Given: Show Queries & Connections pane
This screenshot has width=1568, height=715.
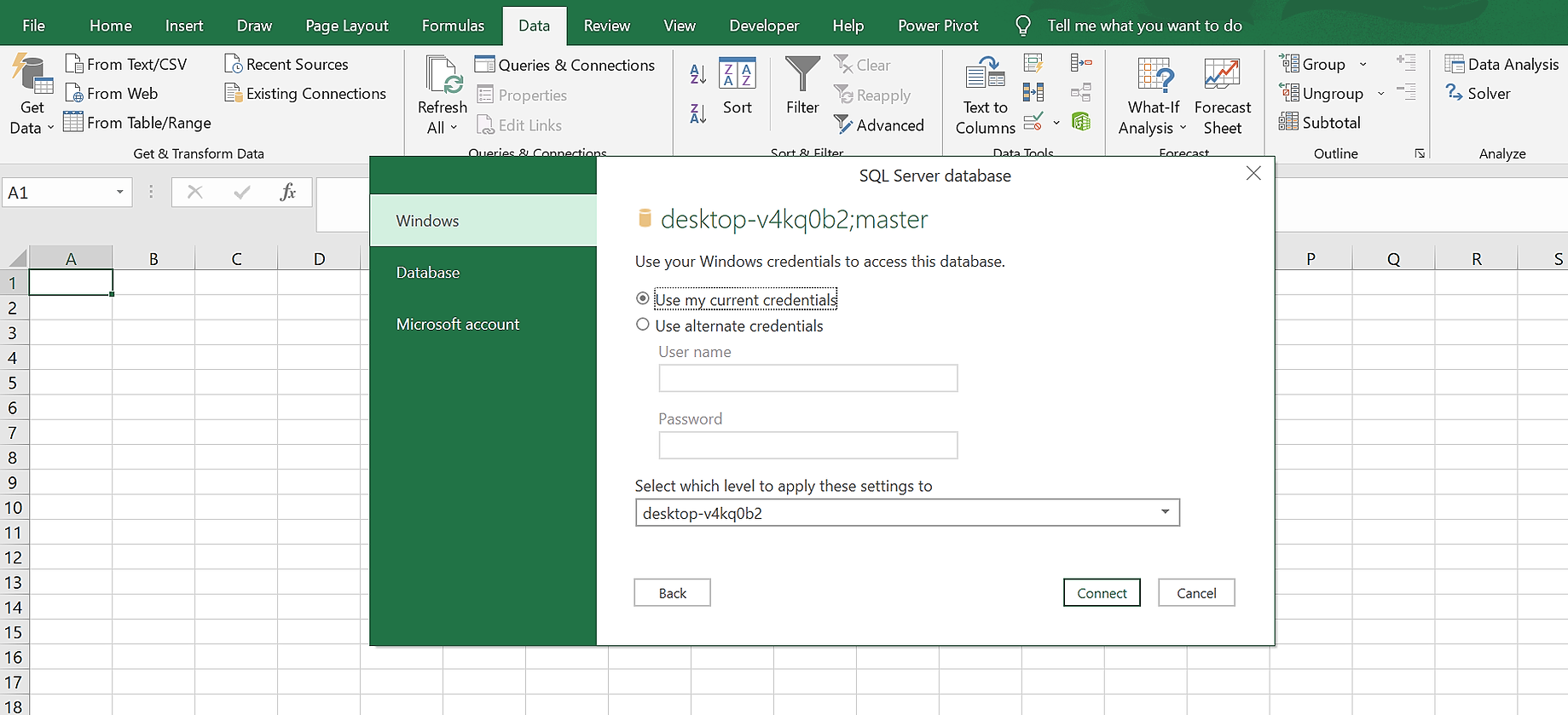Looking at the screenshot, I should [565, 65].
